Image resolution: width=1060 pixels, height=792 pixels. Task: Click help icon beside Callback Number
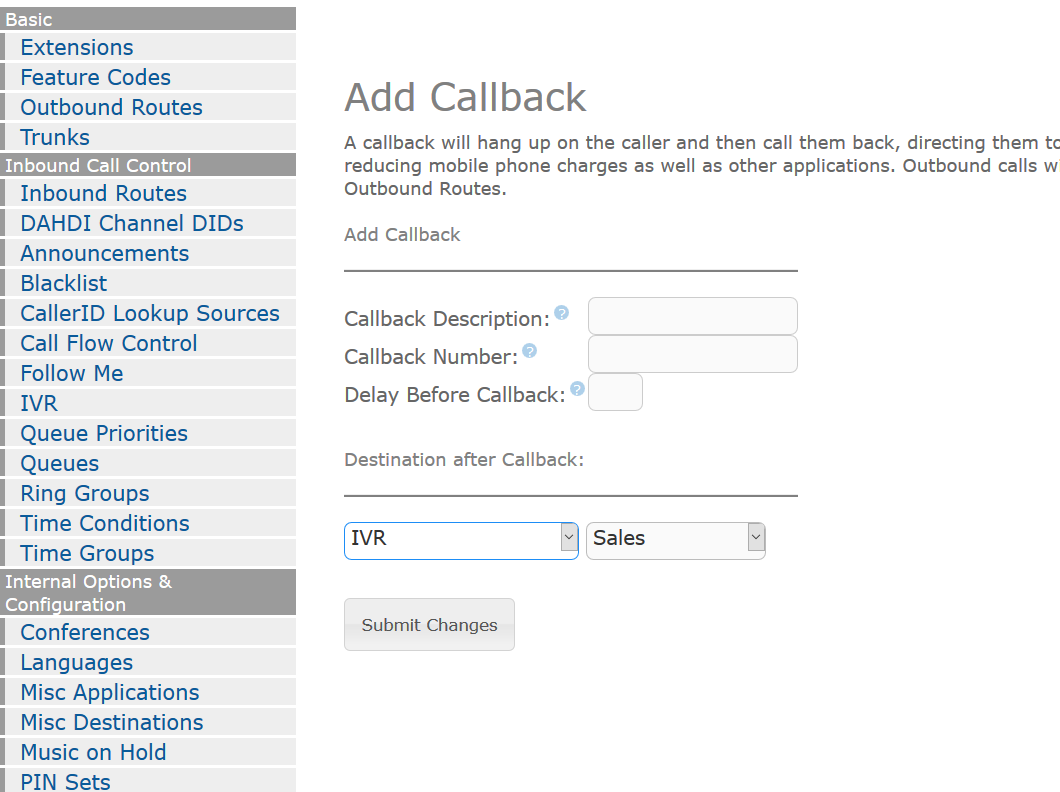click(529, 351)
